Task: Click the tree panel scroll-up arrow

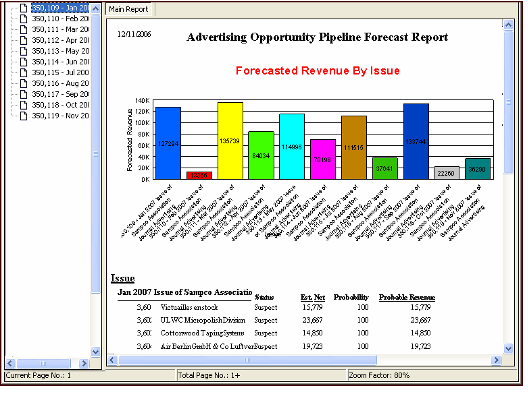Action: click(96, 8)
